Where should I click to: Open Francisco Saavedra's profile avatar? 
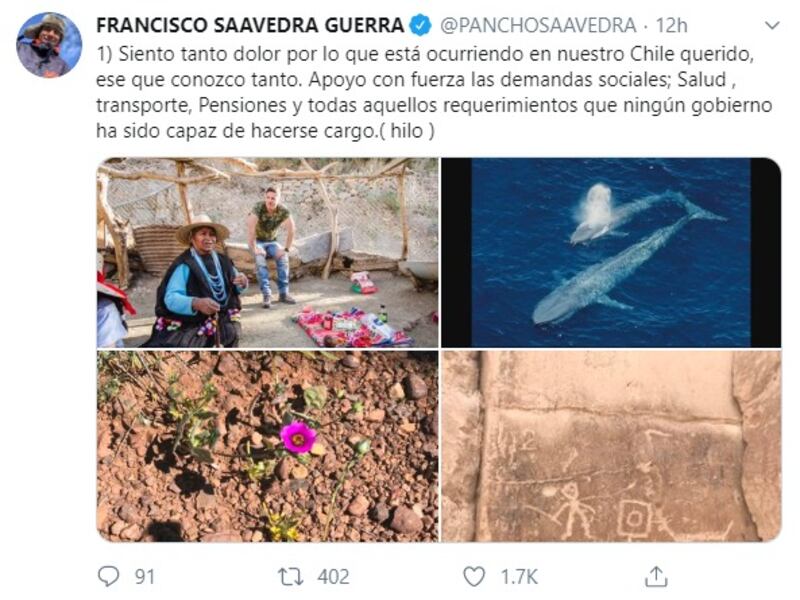tap(49, 45)
